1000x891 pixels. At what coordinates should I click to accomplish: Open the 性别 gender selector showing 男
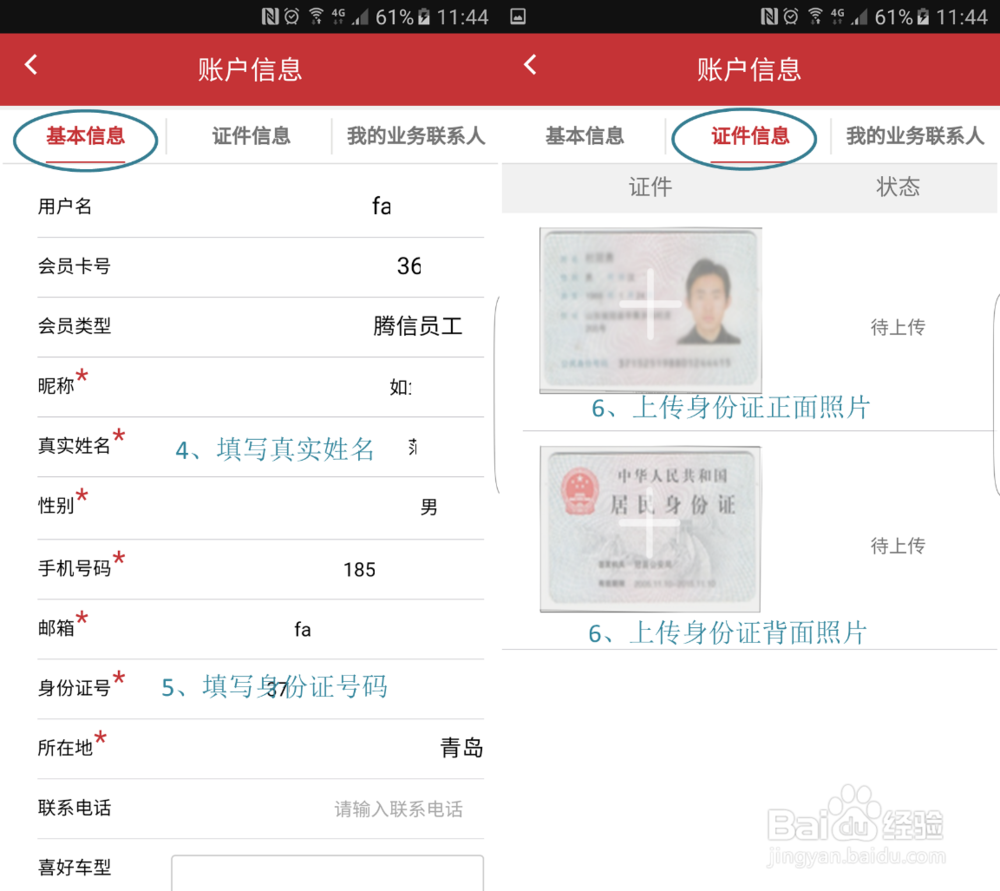(x=428, y=508)
